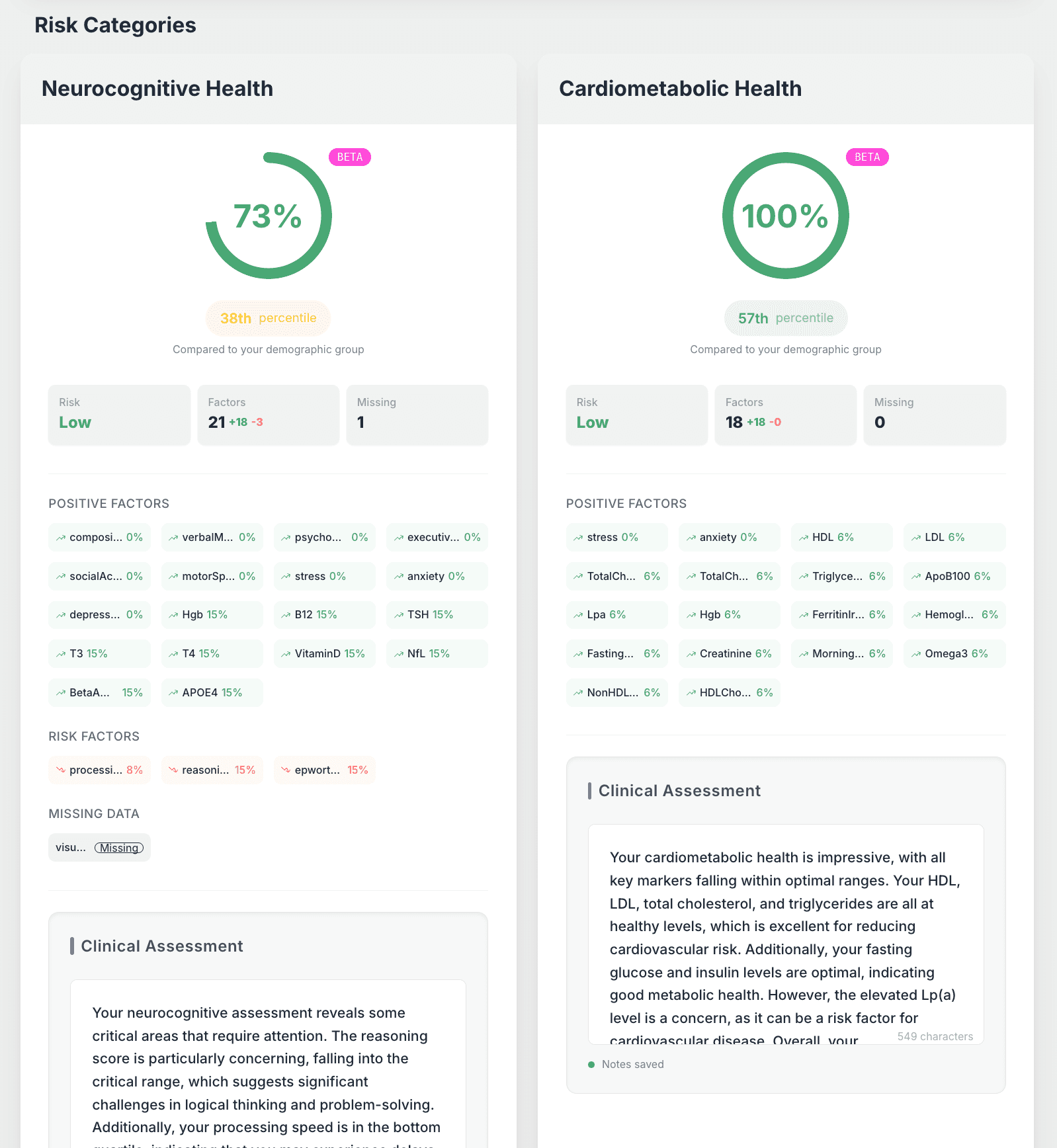Image resolution: width=1057 pixels, height=1148 pixels.
Task: Select the Neurocognitive Factors 21 stat card
Action: tap(269, 415)
